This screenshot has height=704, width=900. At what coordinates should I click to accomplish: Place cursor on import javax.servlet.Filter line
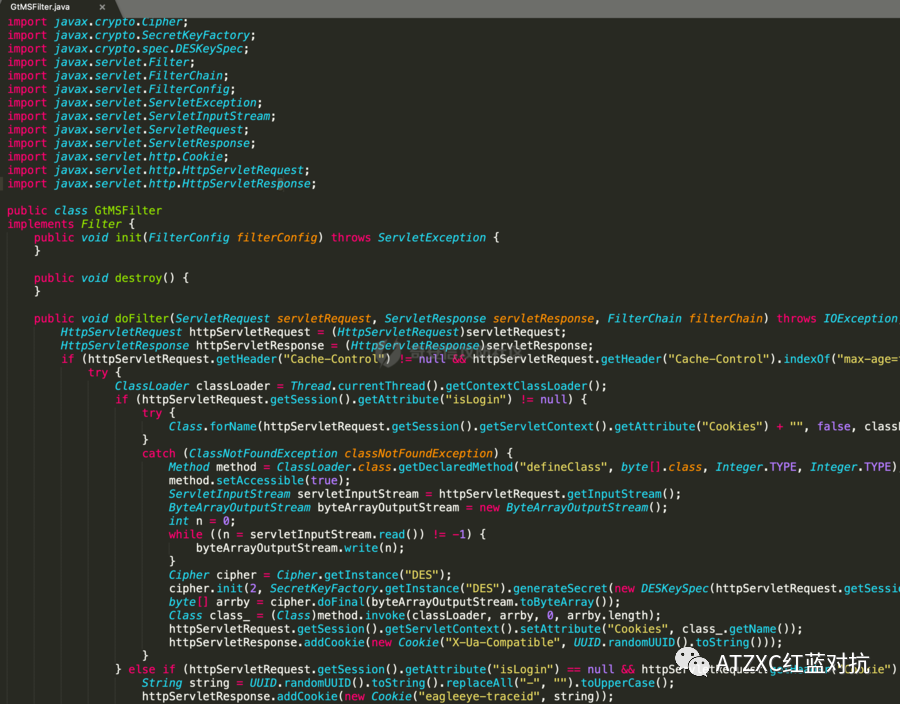[101, 63]
